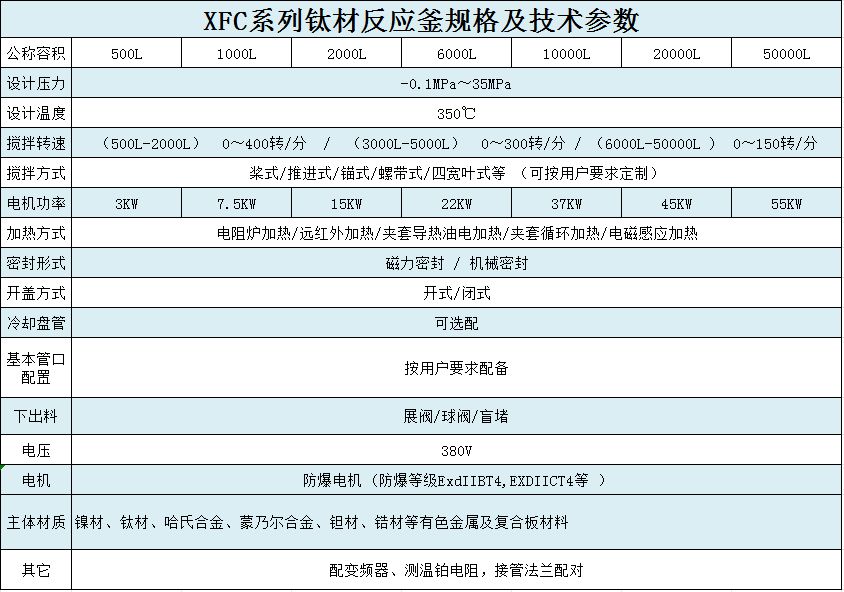This screenshot has width=844, height=592.
Task: Select the 磁力密封 / 机械密封 cell
Action: (456, 264)
